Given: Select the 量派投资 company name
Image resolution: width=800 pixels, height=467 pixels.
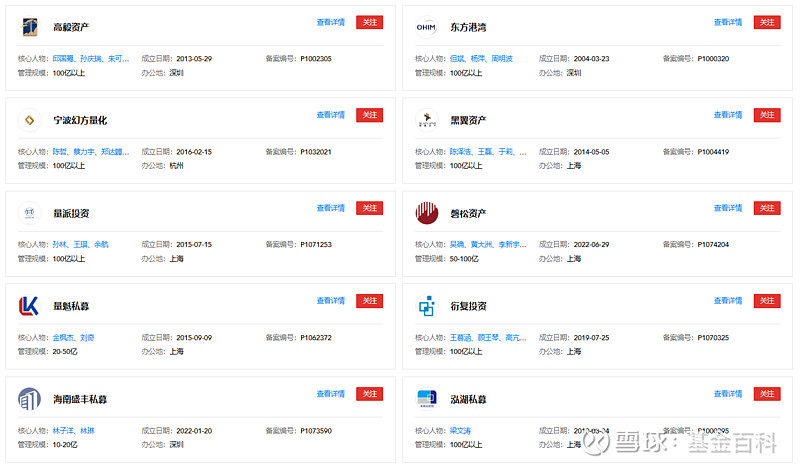Looking at the screenshot, I should (x=71, y=213).
